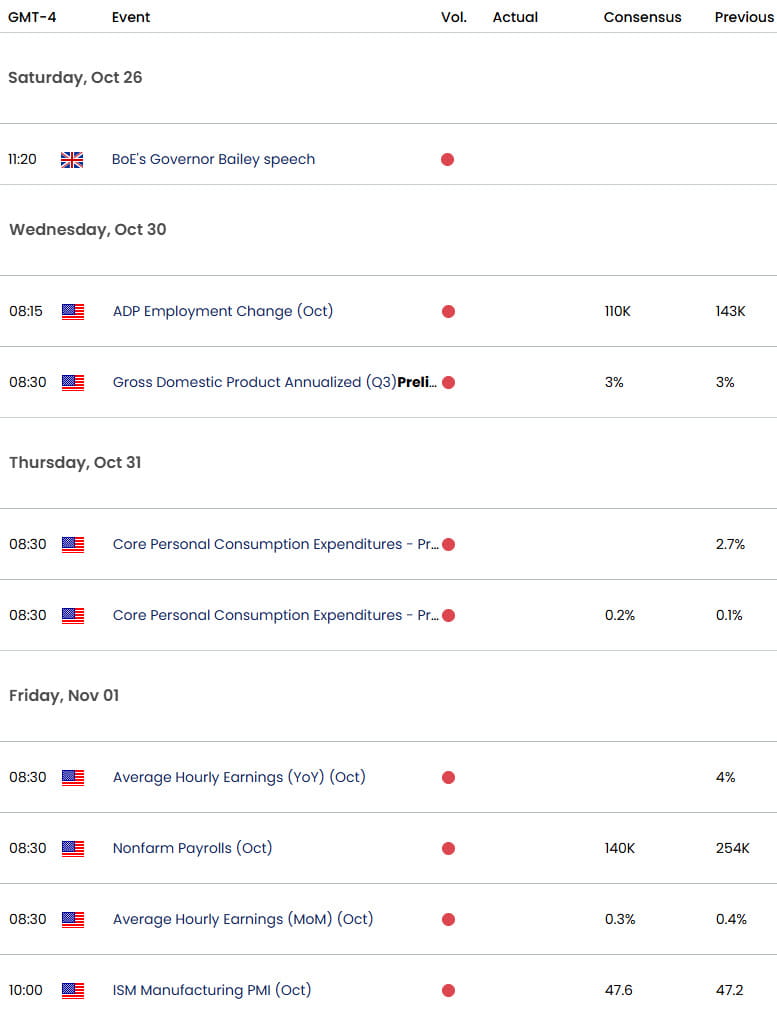The height and width of the screenshot is (1017, 777).
Task: Click the US flag next to ISM Manufacturing PMI
Action: 72,990
